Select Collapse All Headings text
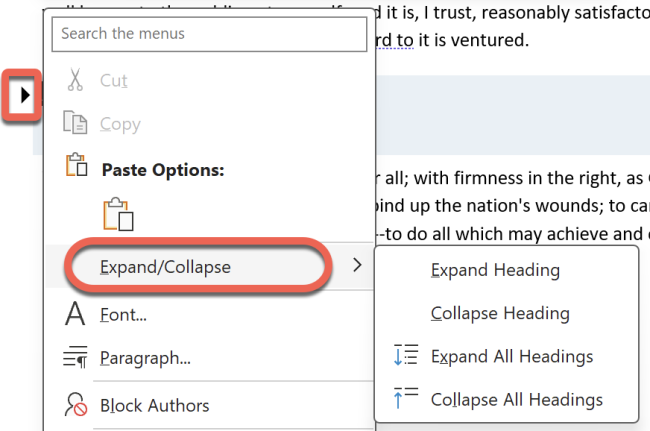650x431 pixels. pyautogui.click(x=517, y=399)
